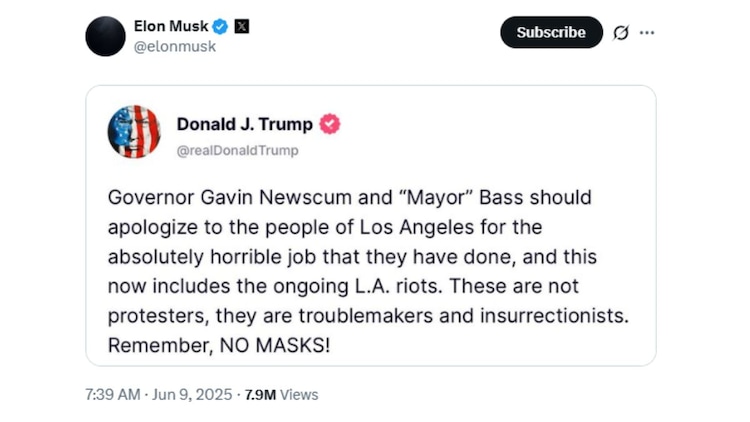Screen dimensions: 750x422
Task: Click the 7.9M view count number
Action: point(260,394)
